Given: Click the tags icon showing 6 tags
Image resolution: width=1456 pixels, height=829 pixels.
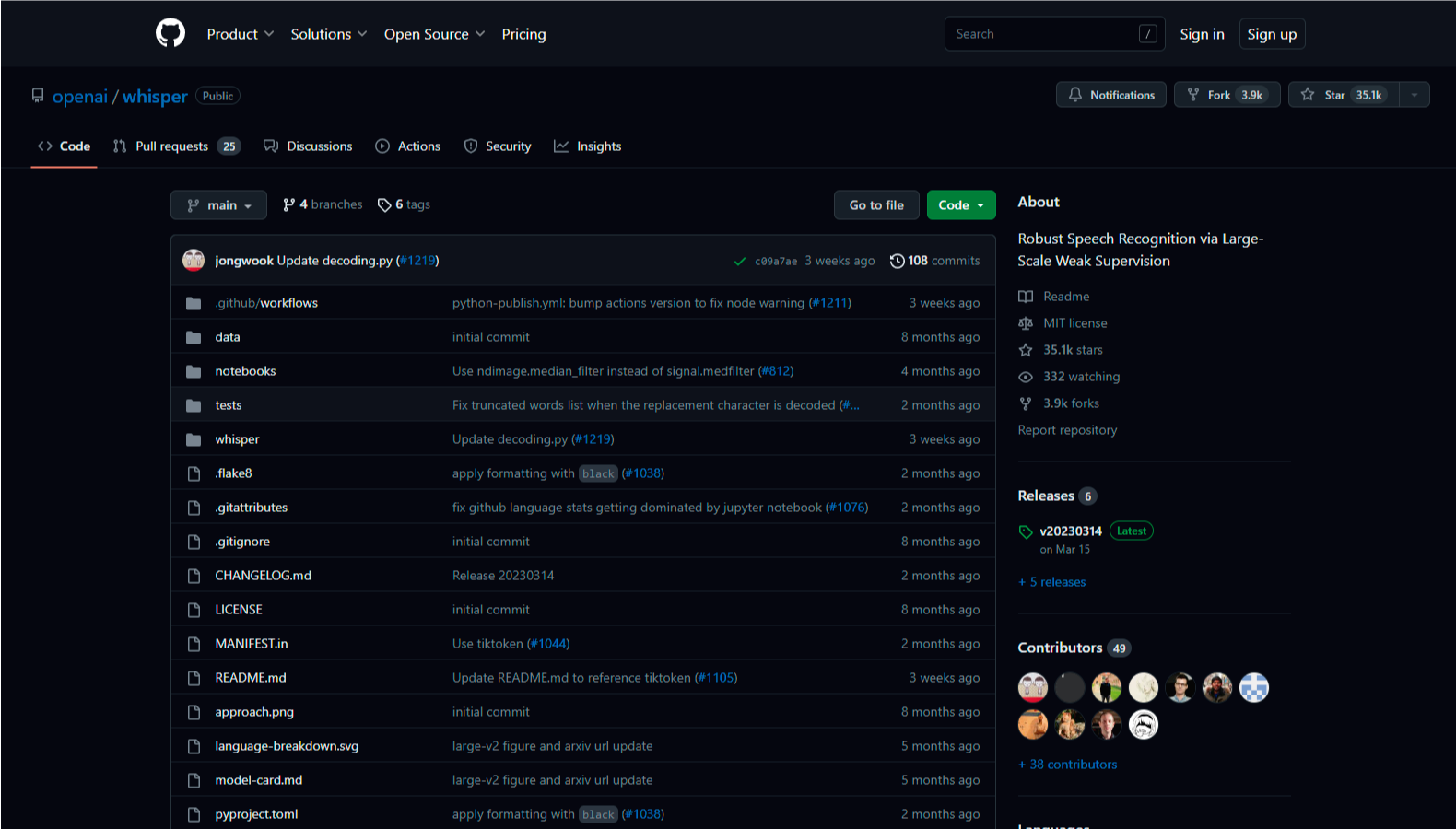Looking at the screenshot, I should tap(384, 205).
